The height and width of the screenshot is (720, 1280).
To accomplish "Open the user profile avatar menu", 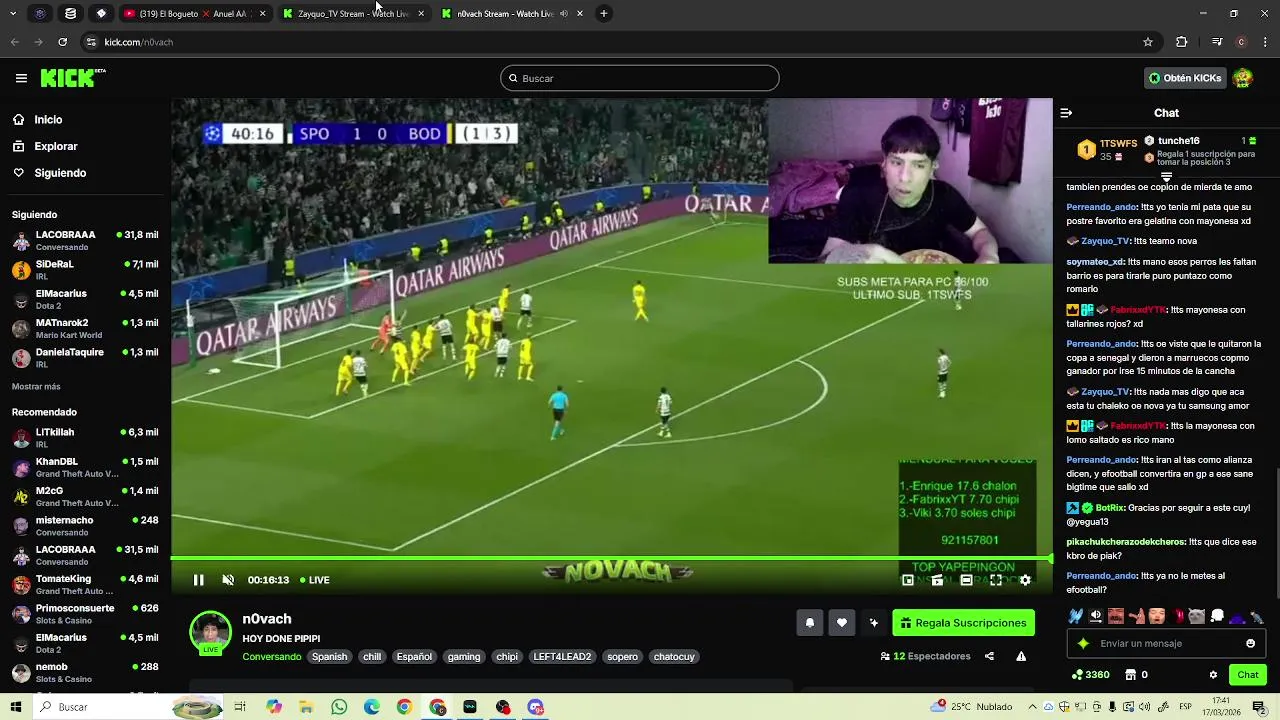I will pos(1243,78).
